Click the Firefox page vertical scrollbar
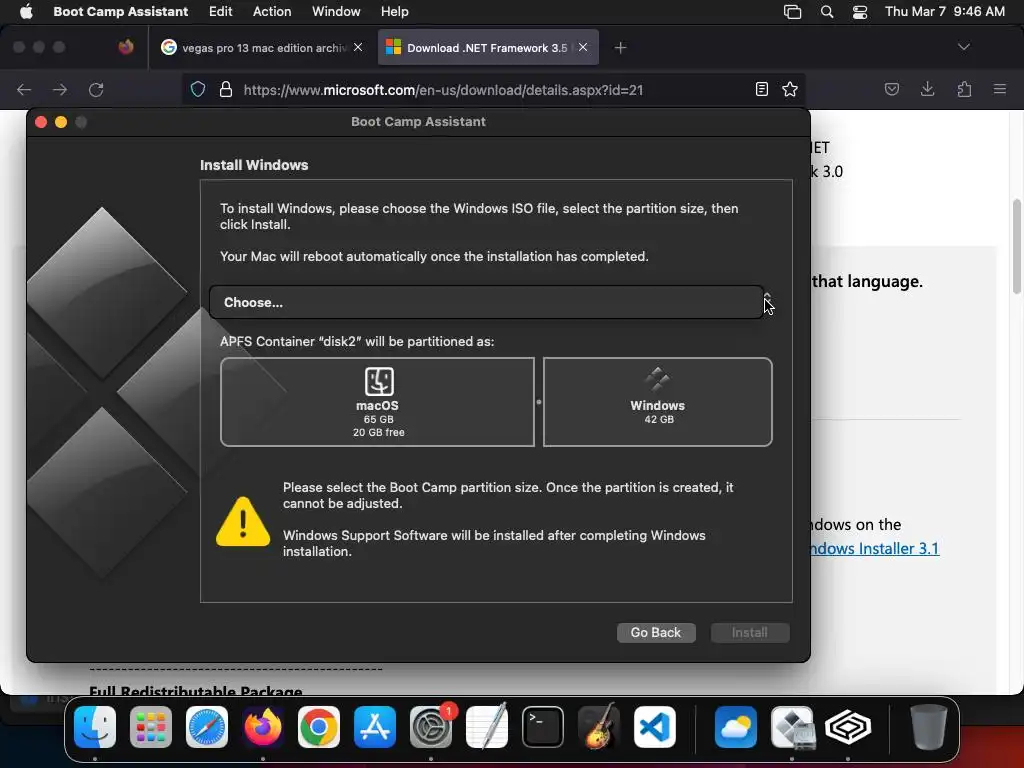Screen dimensions: 1024x768 (x=1017, y=247)
